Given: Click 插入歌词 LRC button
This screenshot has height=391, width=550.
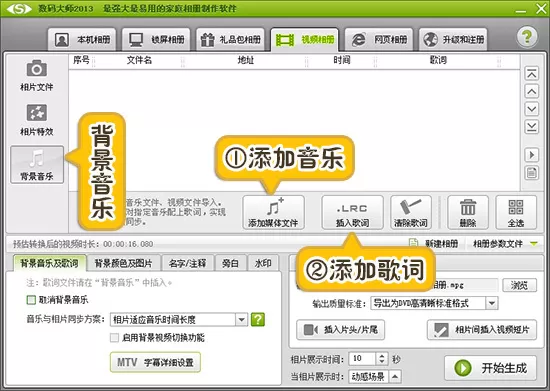Looking at the screenshot, I should point(352,212).
